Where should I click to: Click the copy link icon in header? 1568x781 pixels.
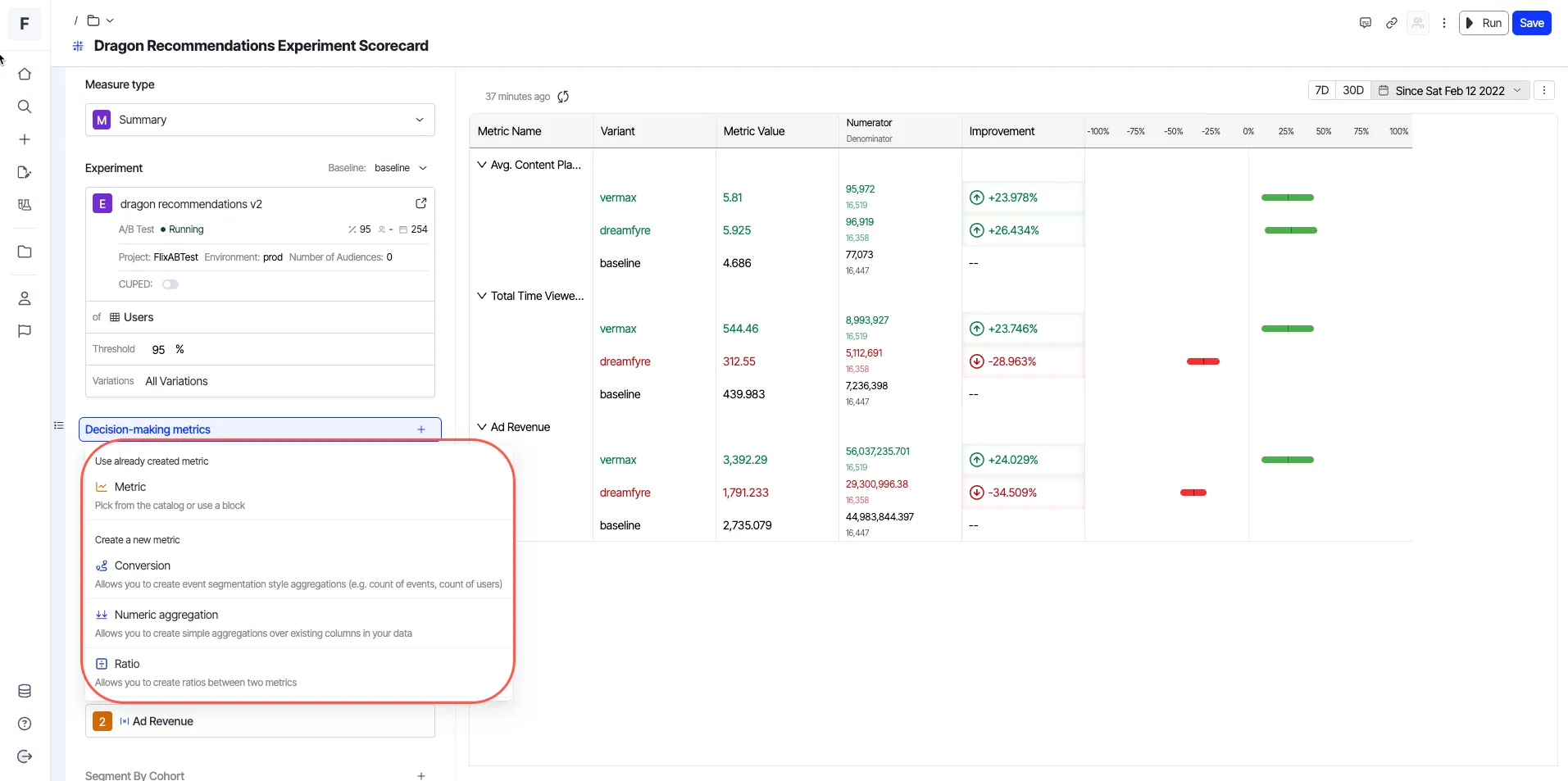tap(1392, 23)
